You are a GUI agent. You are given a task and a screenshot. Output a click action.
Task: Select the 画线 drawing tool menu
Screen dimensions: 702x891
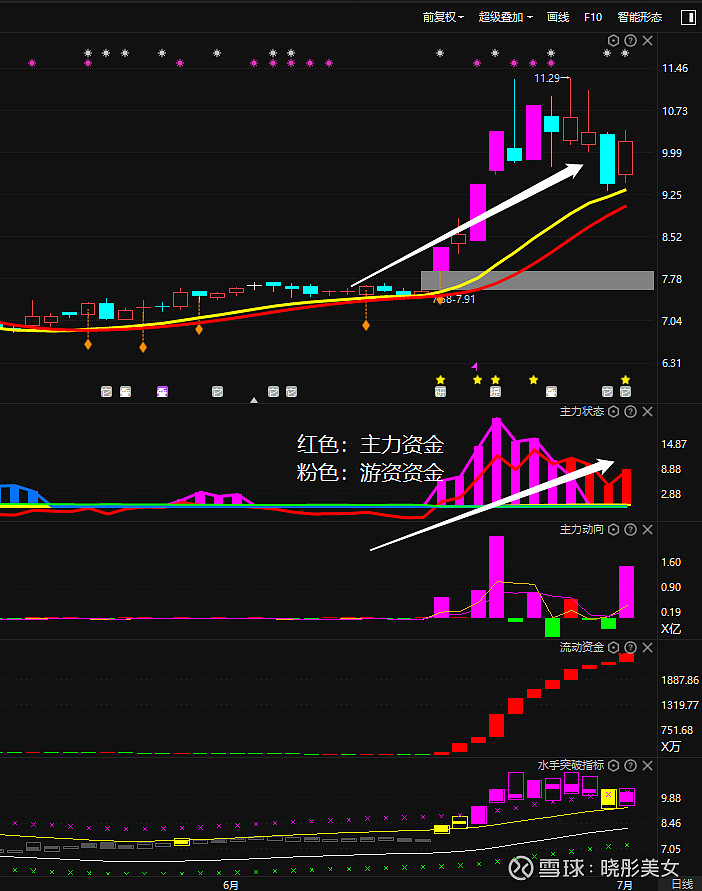(x=558, y=17)
